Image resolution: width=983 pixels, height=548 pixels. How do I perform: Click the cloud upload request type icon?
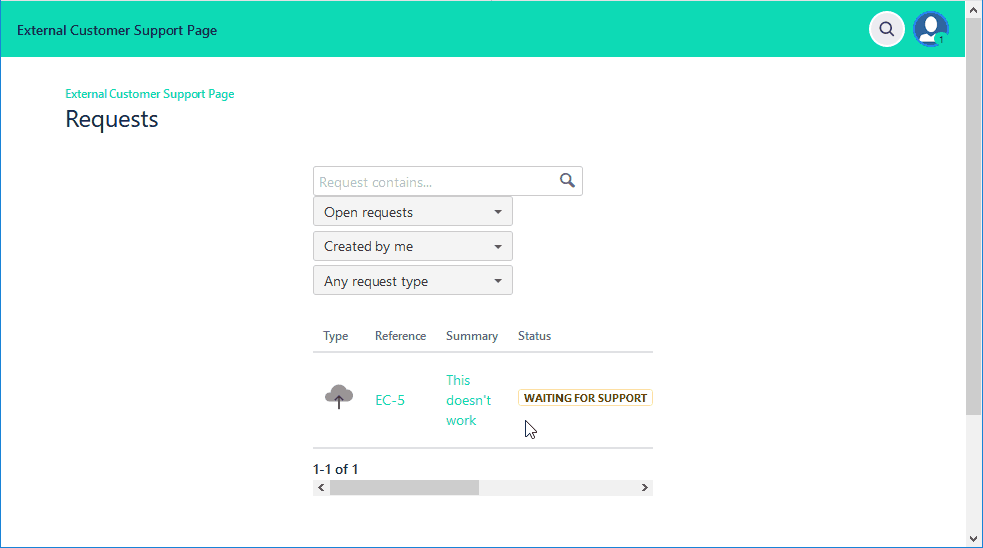[339, 397]
